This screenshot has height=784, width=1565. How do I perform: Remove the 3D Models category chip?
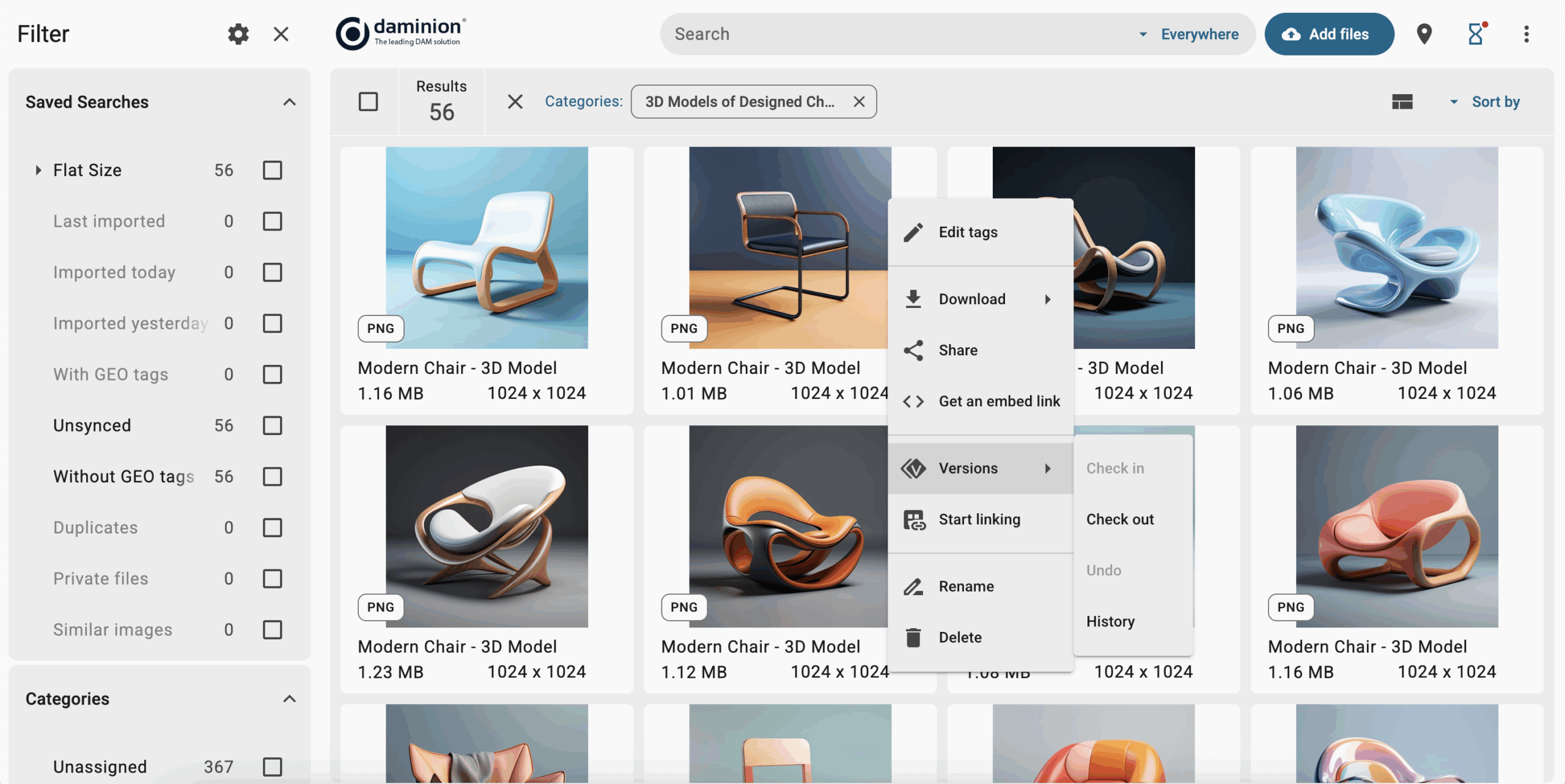click(859, 102)
